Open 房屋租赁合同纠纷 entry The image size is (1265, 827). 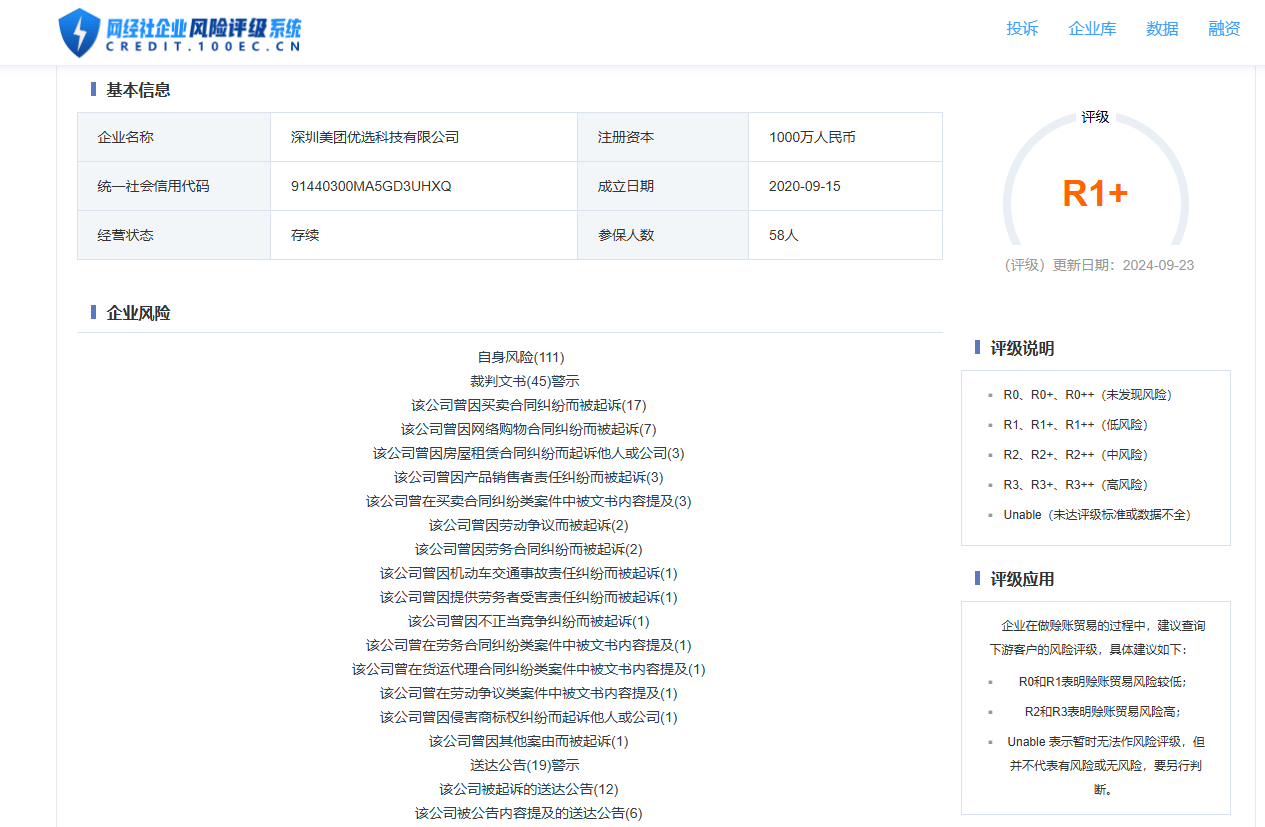529,453
